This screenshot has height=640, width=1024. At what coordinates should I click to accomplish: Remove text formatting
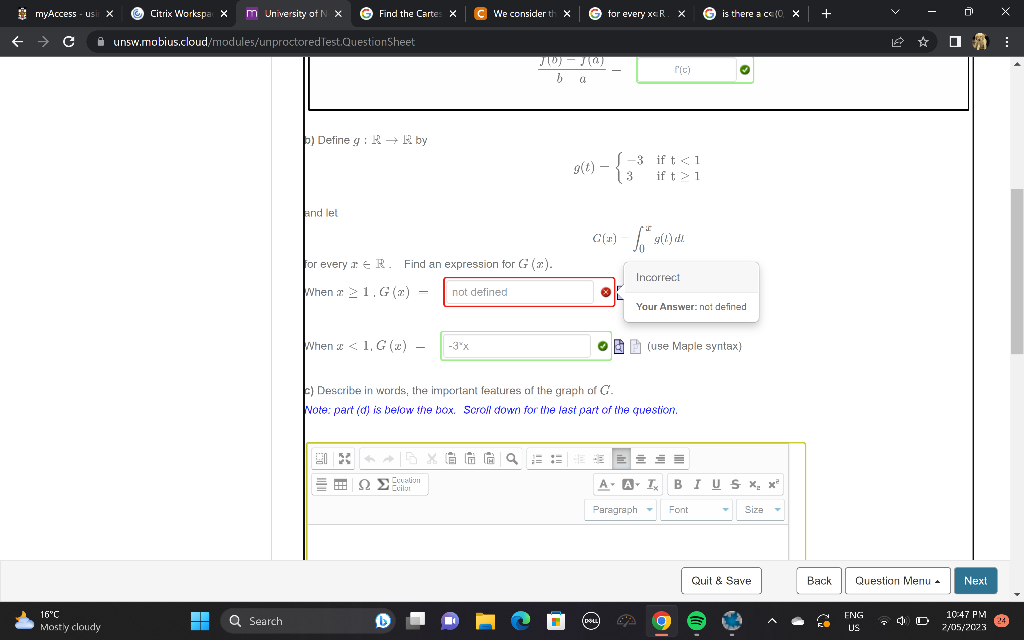(652, 485)
